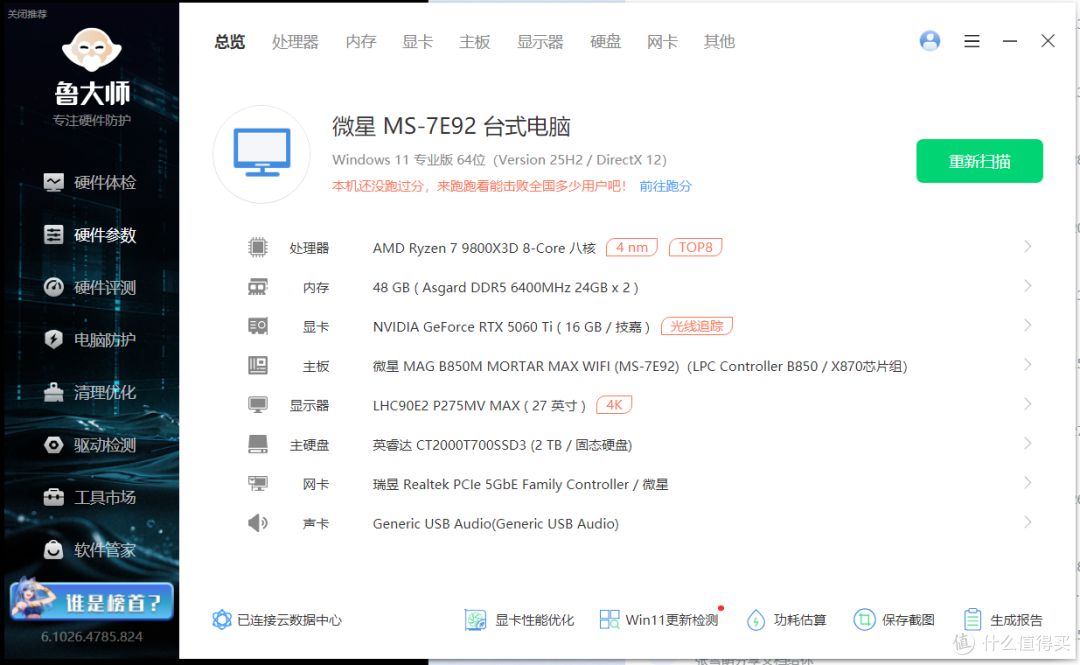Expand the 主板 row chevron
The image size is (1080, 665).
pos(1028,365)
